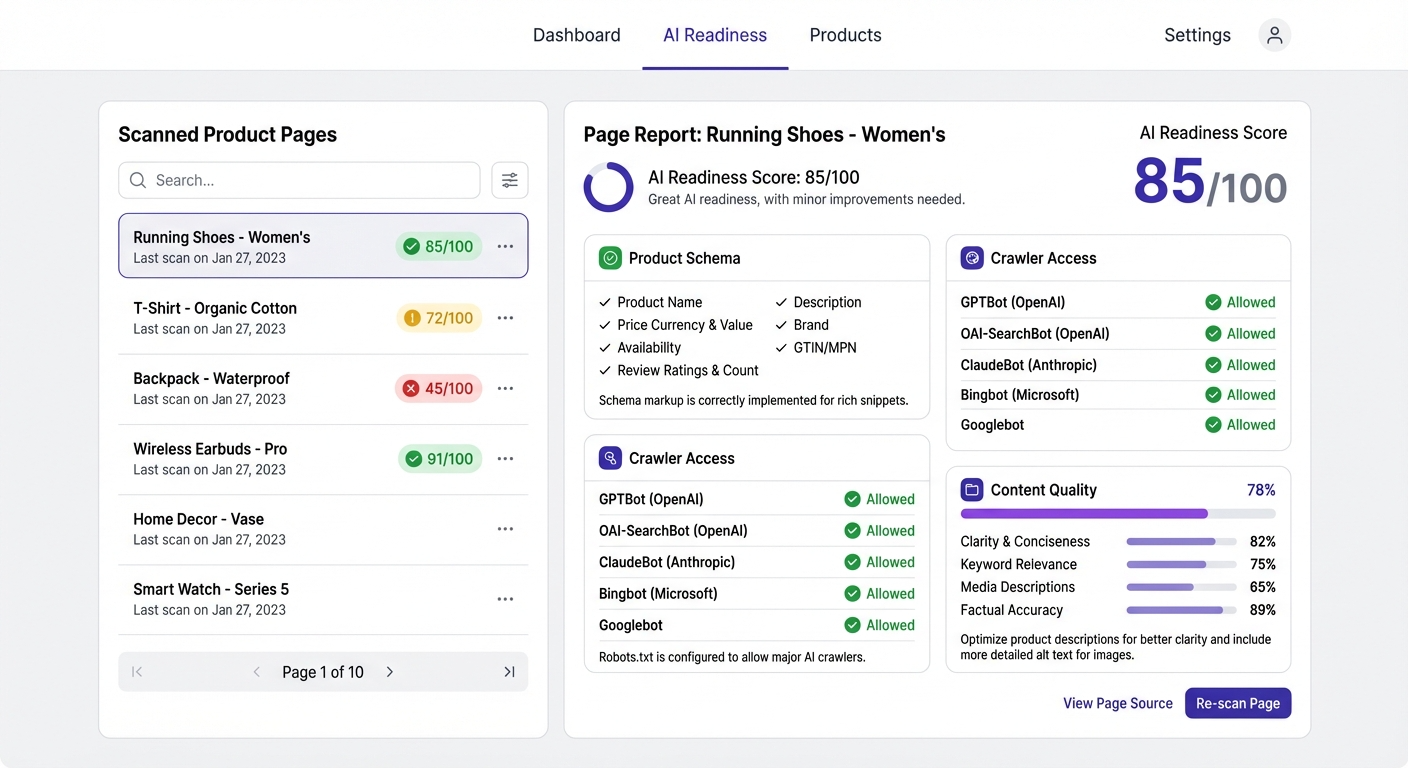Open the options menu for T-Shirt Organic Cotton

click(505, 317)
